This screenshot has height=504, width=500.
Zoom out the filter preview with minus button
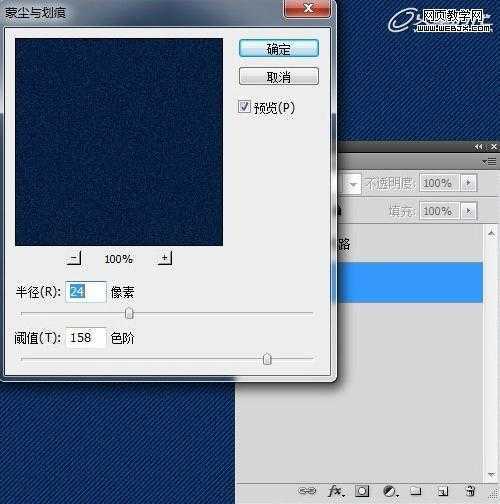[x=74, y=258]
